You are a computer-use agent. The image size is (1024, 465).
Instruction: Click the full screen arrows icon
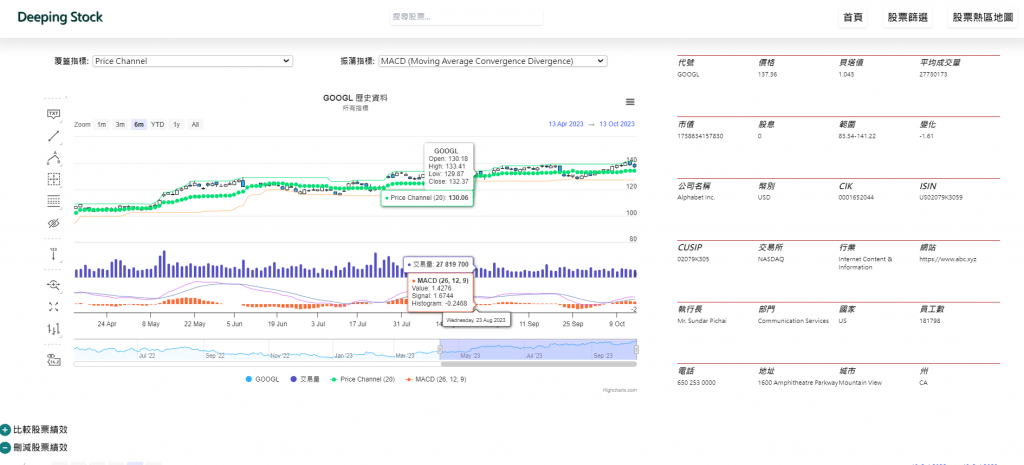click(x=54, y=306)
